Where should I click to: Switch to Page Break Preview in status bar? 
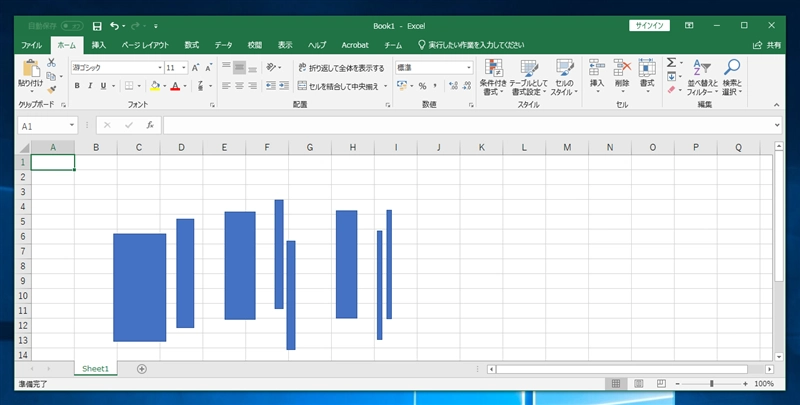pos(661,384)
